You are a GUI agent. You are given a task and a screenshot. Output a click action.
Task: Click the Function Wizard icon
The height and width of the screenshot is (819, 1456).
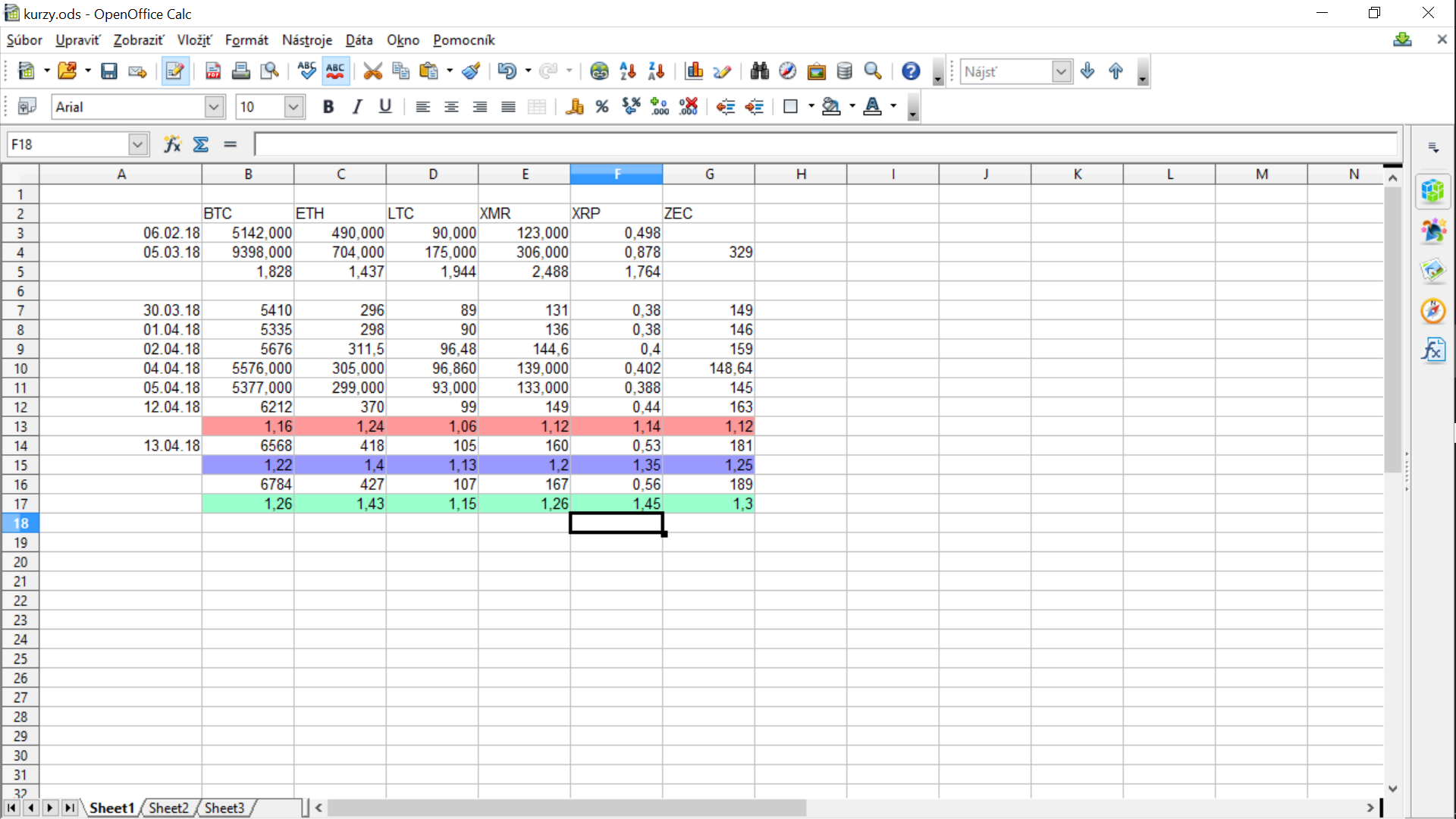tap(172, 144)
